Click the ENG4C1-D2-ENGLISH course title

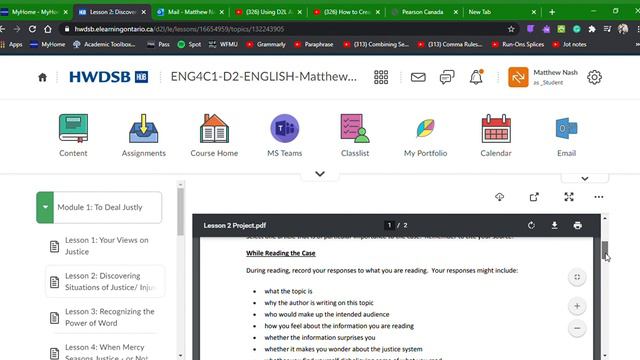coord(264,77)
